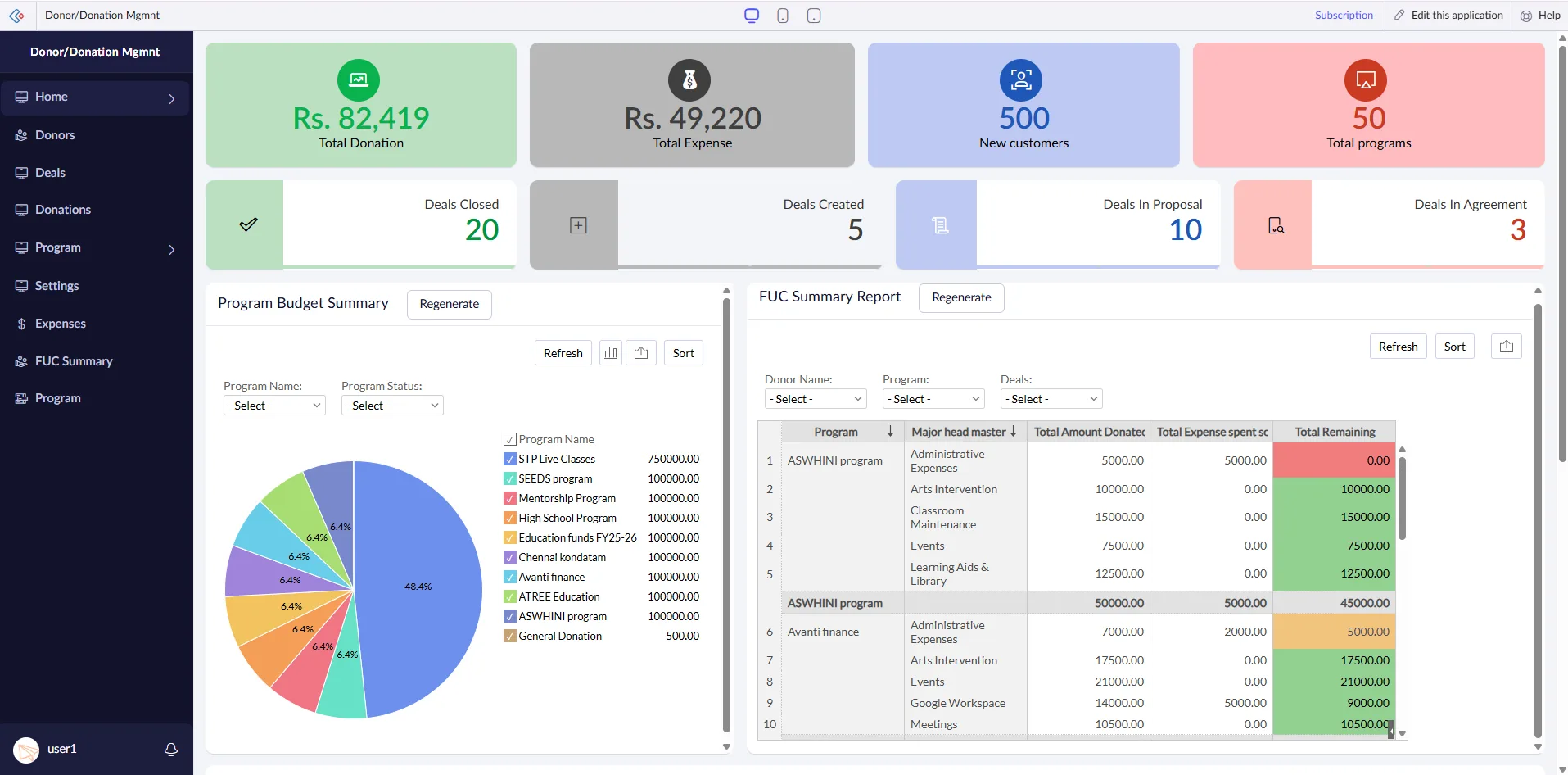Image resolution: width=1568 pixels, height=775 pixels.
Task: Click the chart view icon in Program Budget Summary
Action: 611,353
